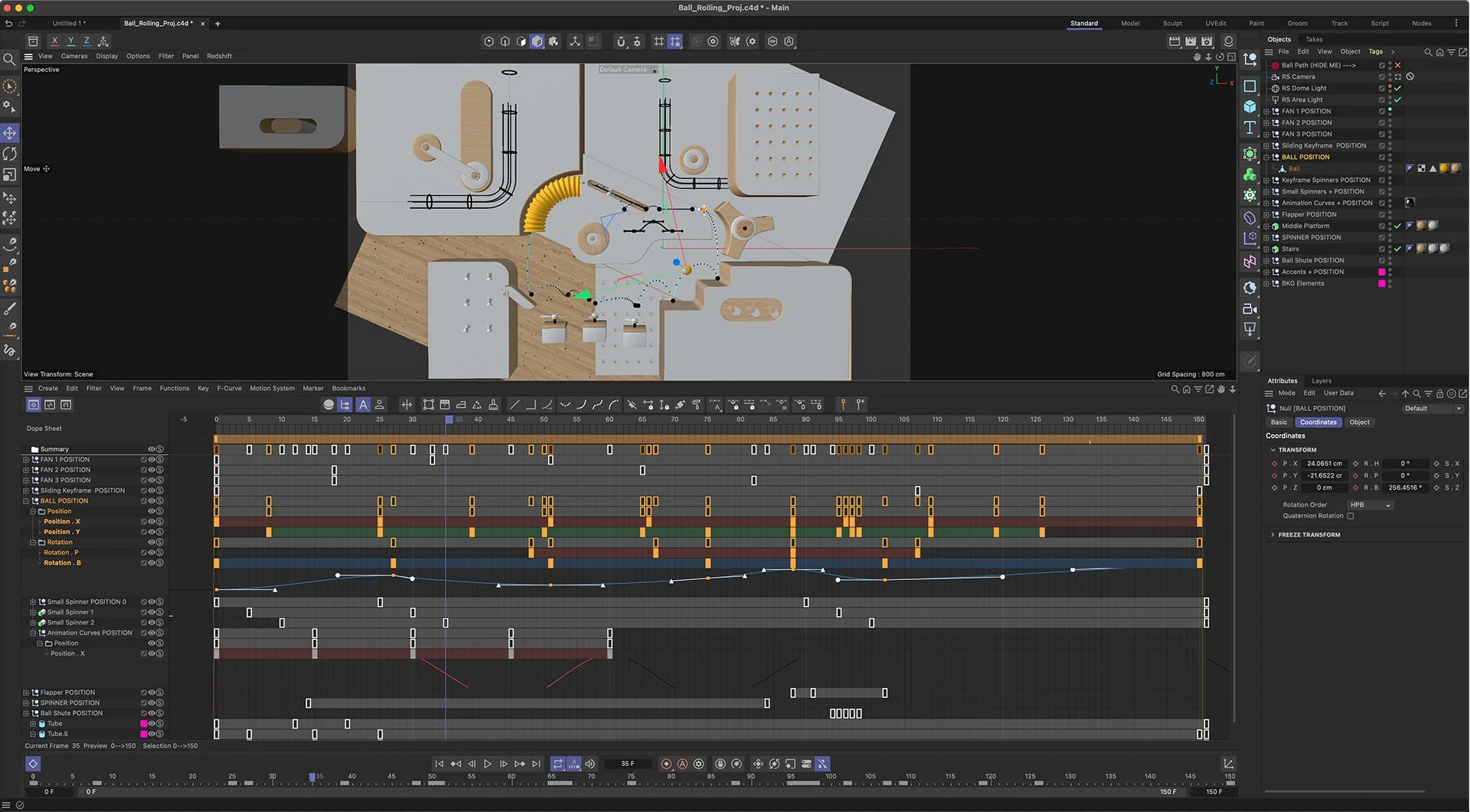This screenshot has height=812, width=1470.
Task: Open the Takes tab
Action: pyautogui.click(x=1314, y=40)
